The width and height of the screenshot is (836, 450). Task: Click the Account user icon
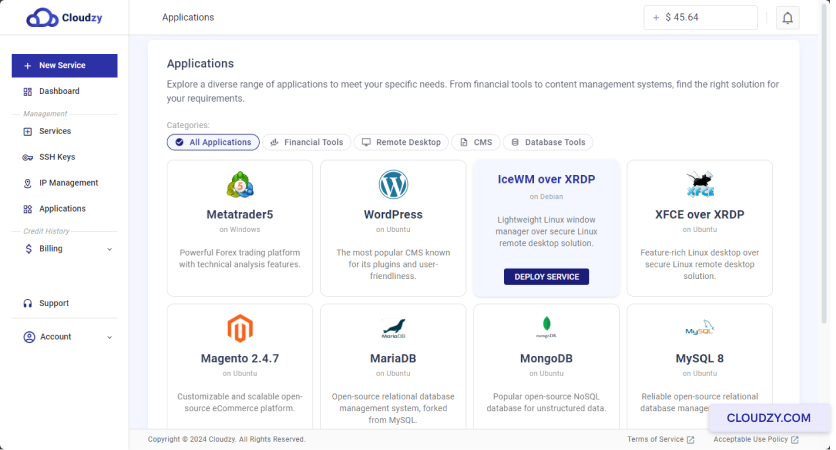29,337
